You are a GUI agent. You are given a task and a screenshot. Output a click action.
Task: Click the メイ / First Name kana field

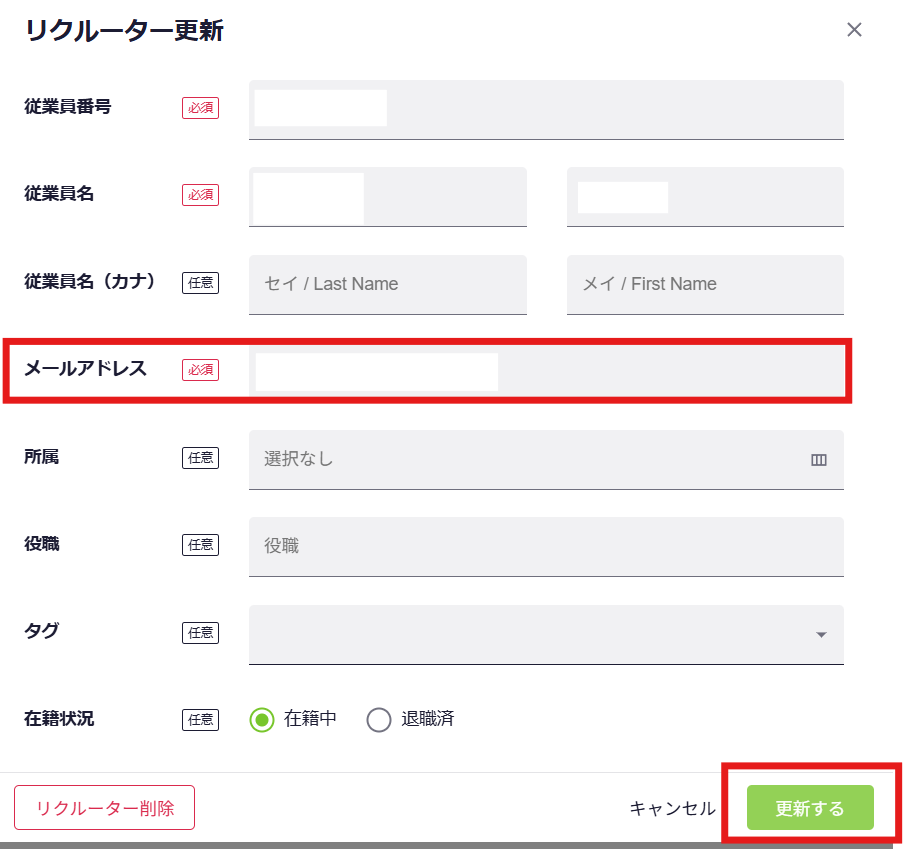tap(705, 284)
